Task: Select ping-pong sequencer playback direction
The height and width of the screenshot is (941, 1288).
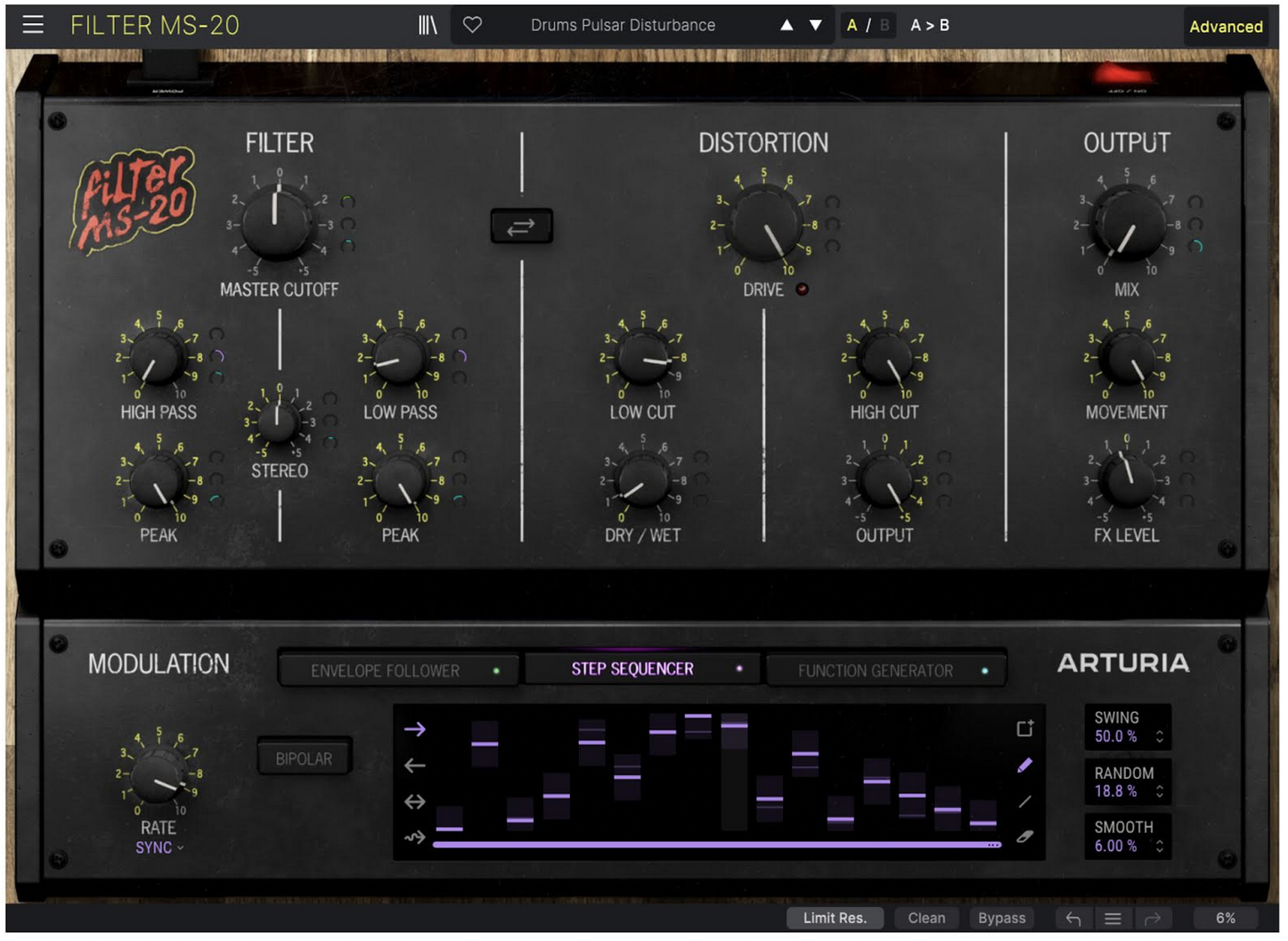Action: click(x=414, y=801)
